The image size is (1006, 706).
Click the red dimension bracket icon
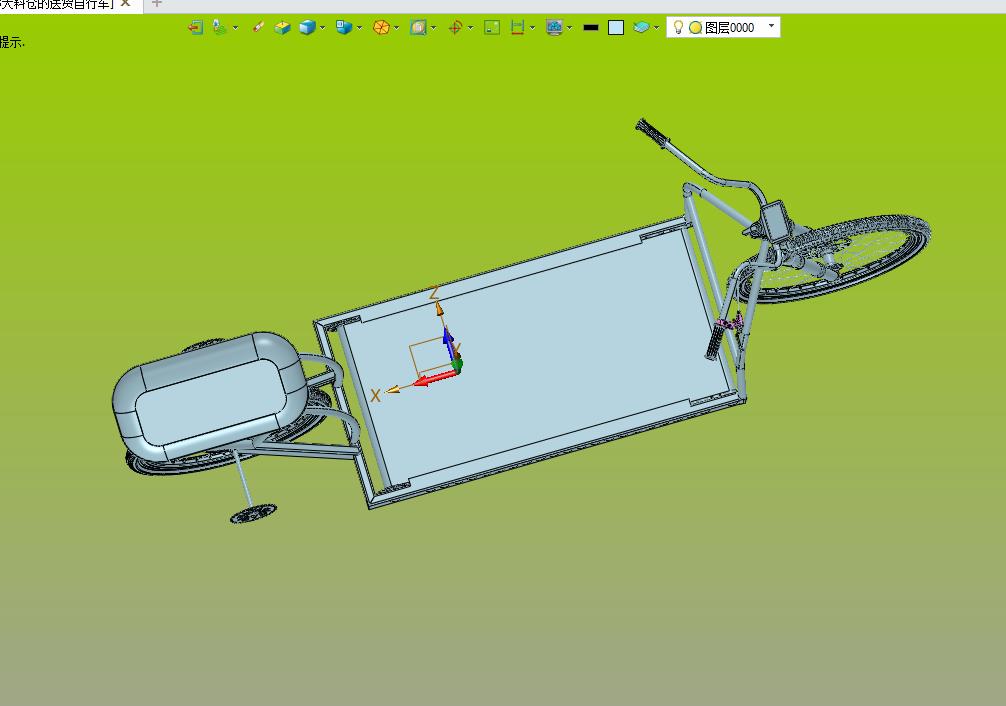(517, 28)
